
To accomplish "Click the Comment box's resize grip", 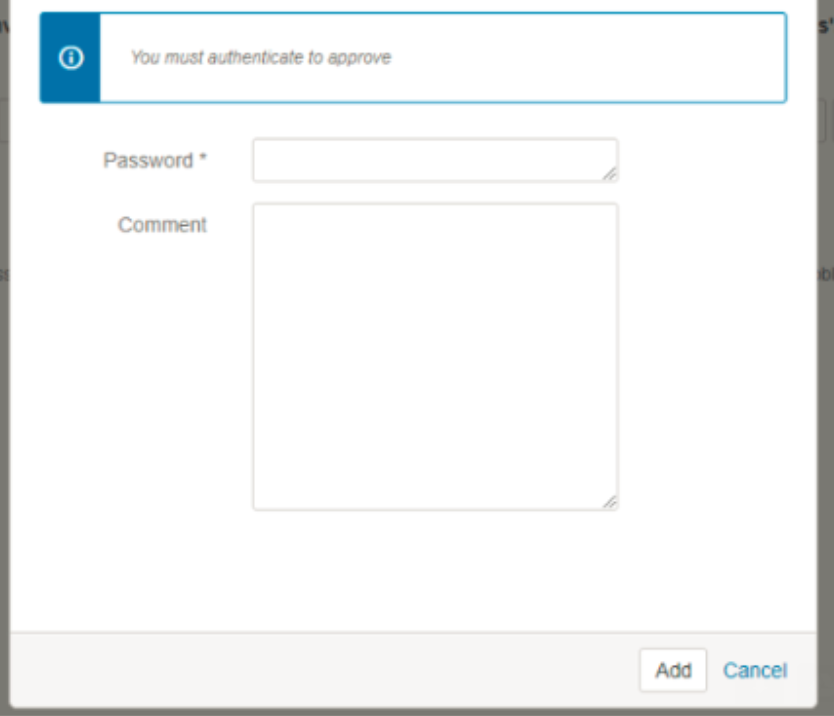I will (610, 502).
